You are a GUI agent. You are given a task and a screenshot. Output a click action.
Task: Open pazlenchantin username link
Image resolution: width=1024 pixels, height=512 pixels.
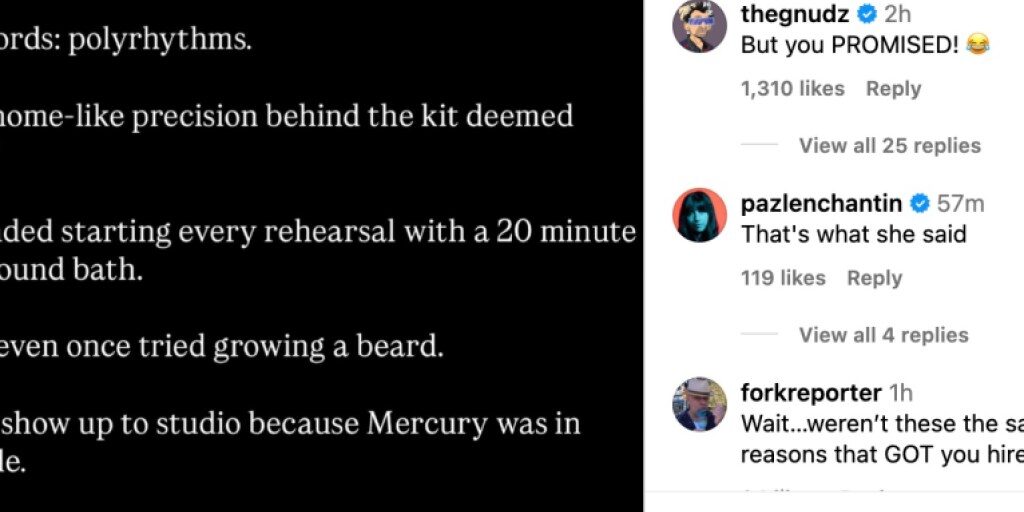tap(821, 204)
